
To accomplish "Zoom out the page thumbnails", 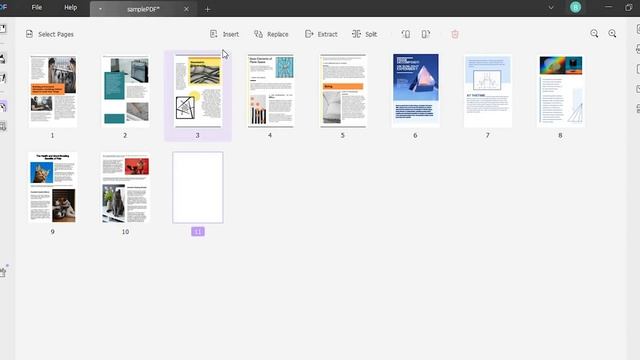I will 594,34.
